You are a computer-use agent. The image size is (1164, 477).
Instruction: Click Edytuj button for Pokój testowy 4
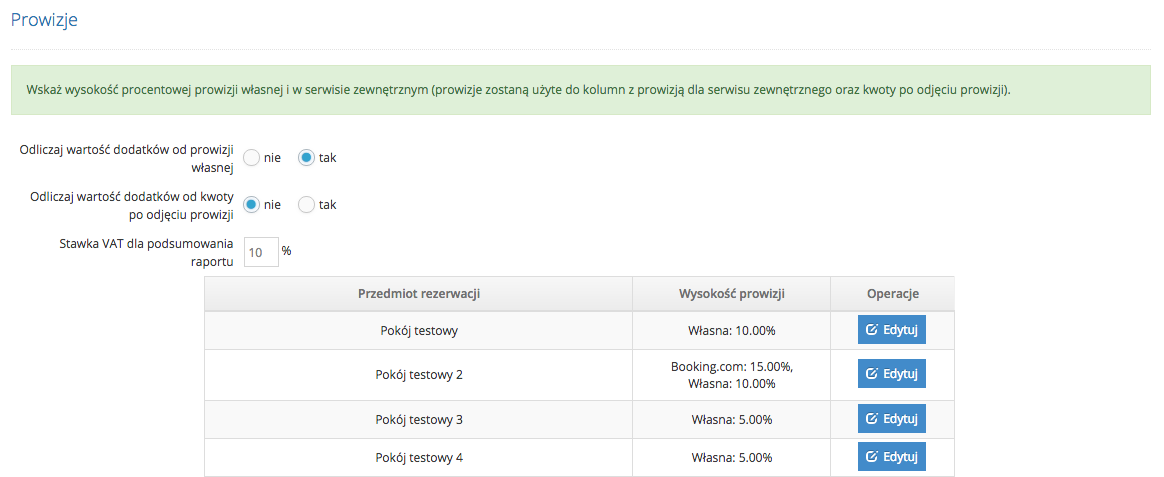click(x=892, y=456)
